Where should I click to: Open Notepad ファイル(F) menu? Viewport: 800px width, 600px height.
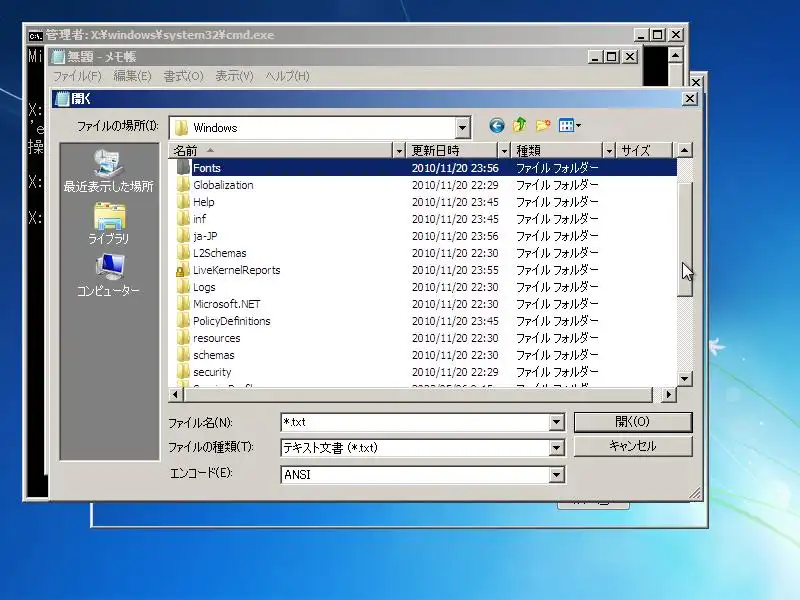coord(78,77)
